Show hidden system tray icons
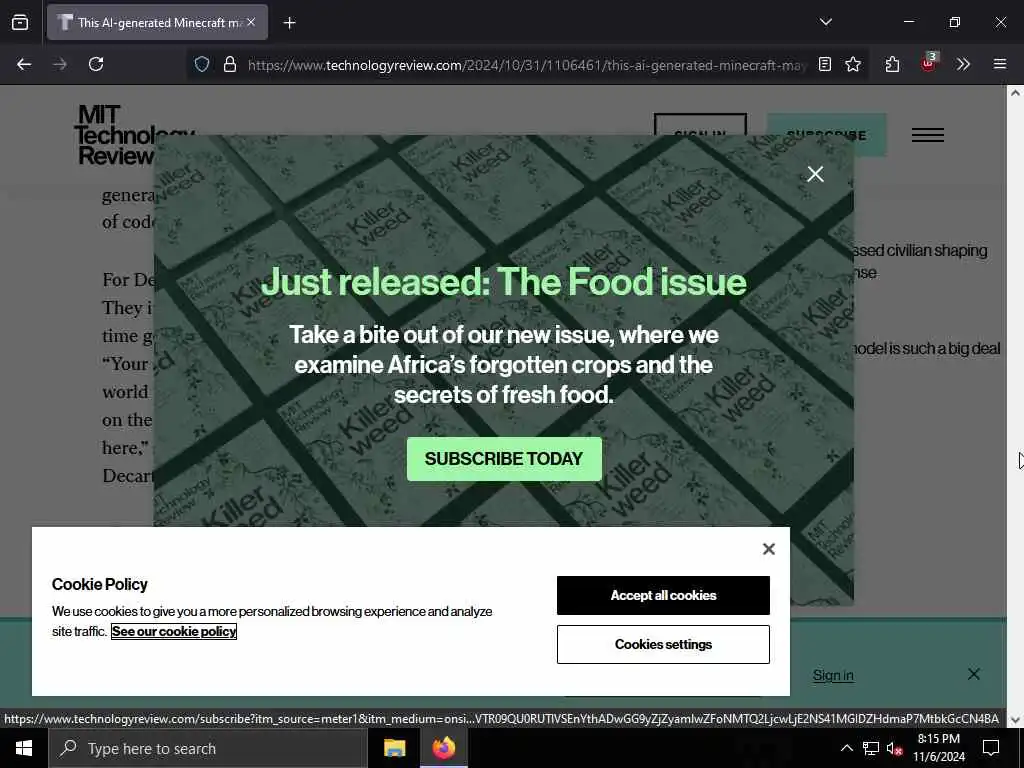The width and height of the screenshot is (1024, 768). [846, 748]
